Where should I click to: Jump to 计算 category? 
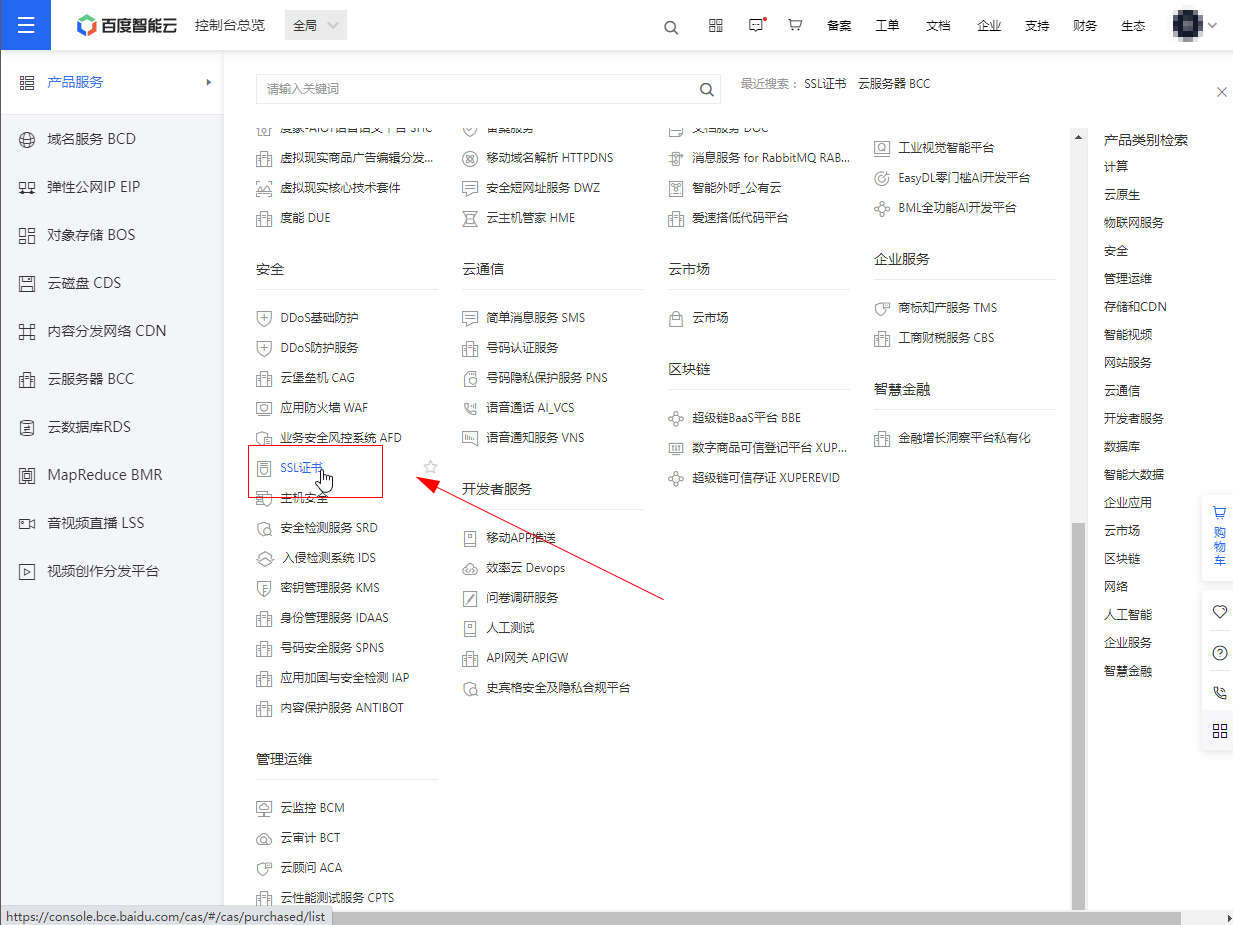[1116, 167]
